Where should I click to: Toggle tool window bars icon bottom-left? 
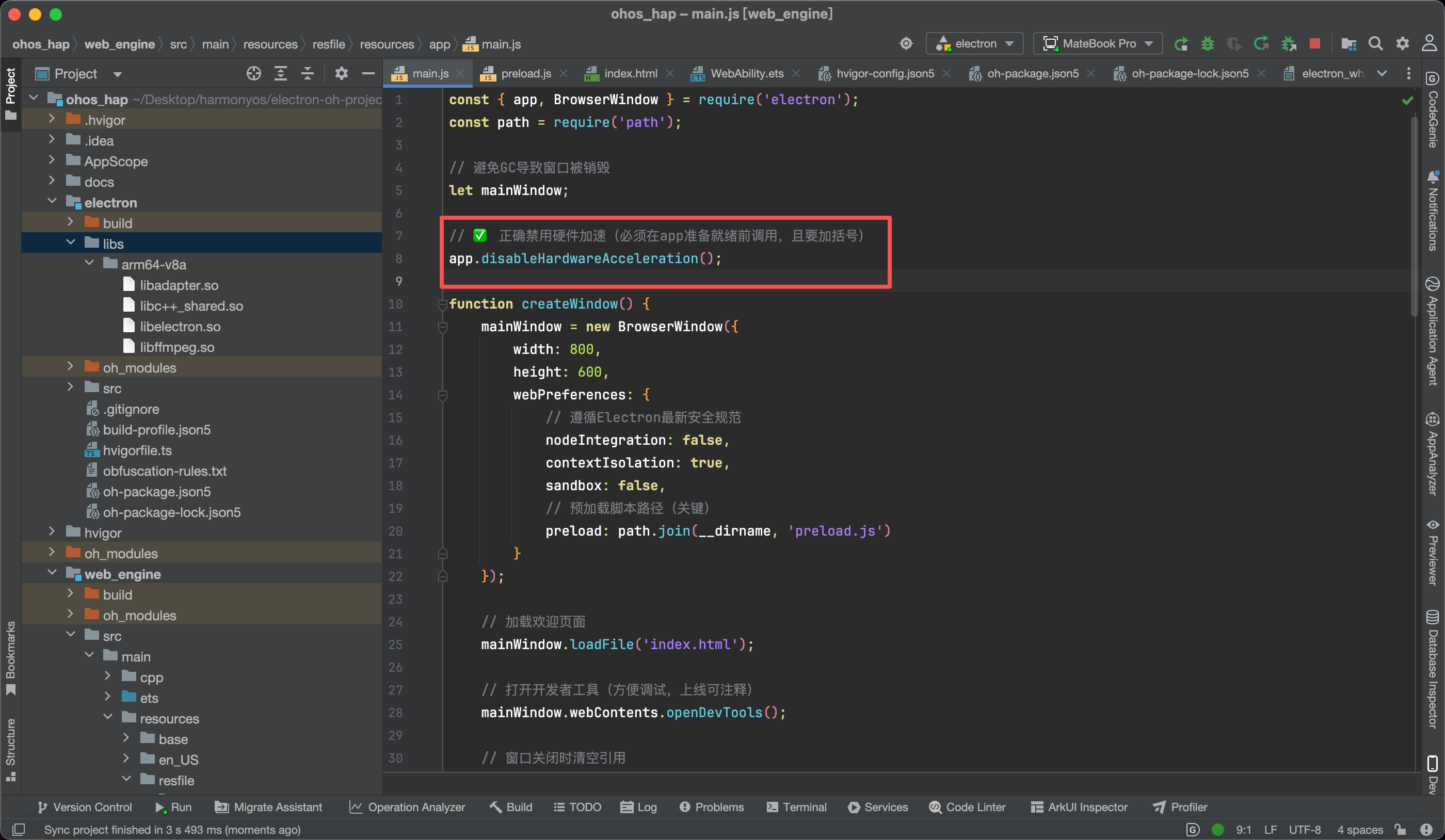(19, 829)
